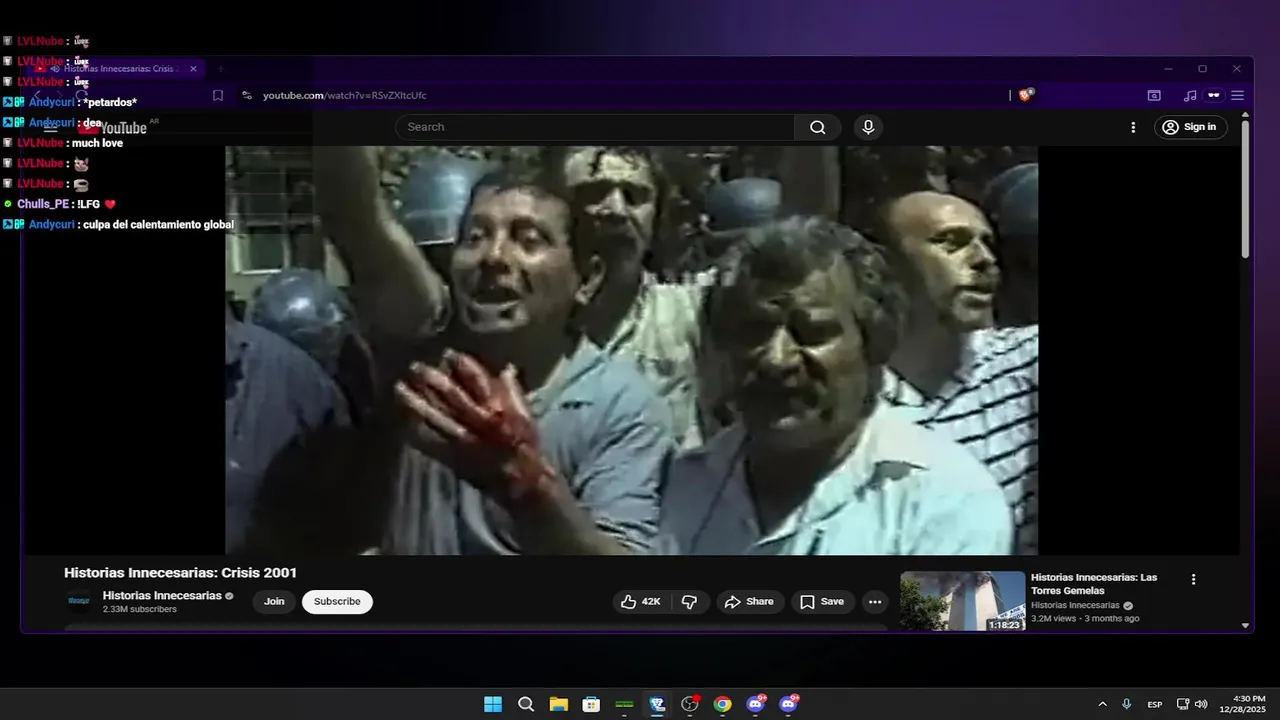This screenshot has width=1280, height=720.
Task: View site information icon in address bar
Action: 247,95
